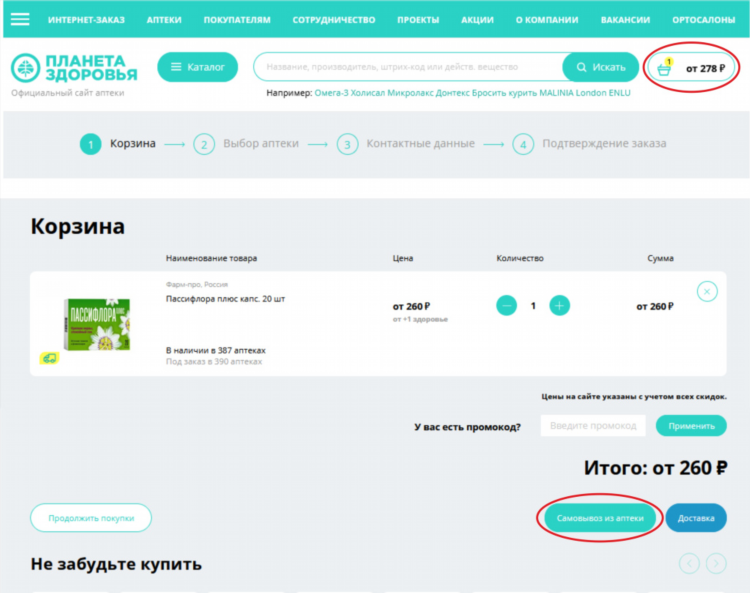750x593 pixels.
Task: Search example Холисал
Action: 368,93
